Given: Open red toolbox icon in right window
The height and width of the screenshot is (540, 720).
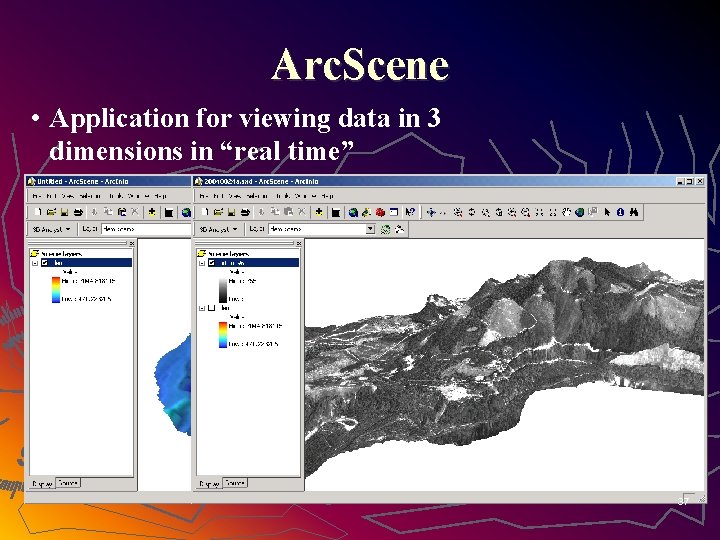Looking at the screenshot, I should pyautogui.click(x=380, y=212).
